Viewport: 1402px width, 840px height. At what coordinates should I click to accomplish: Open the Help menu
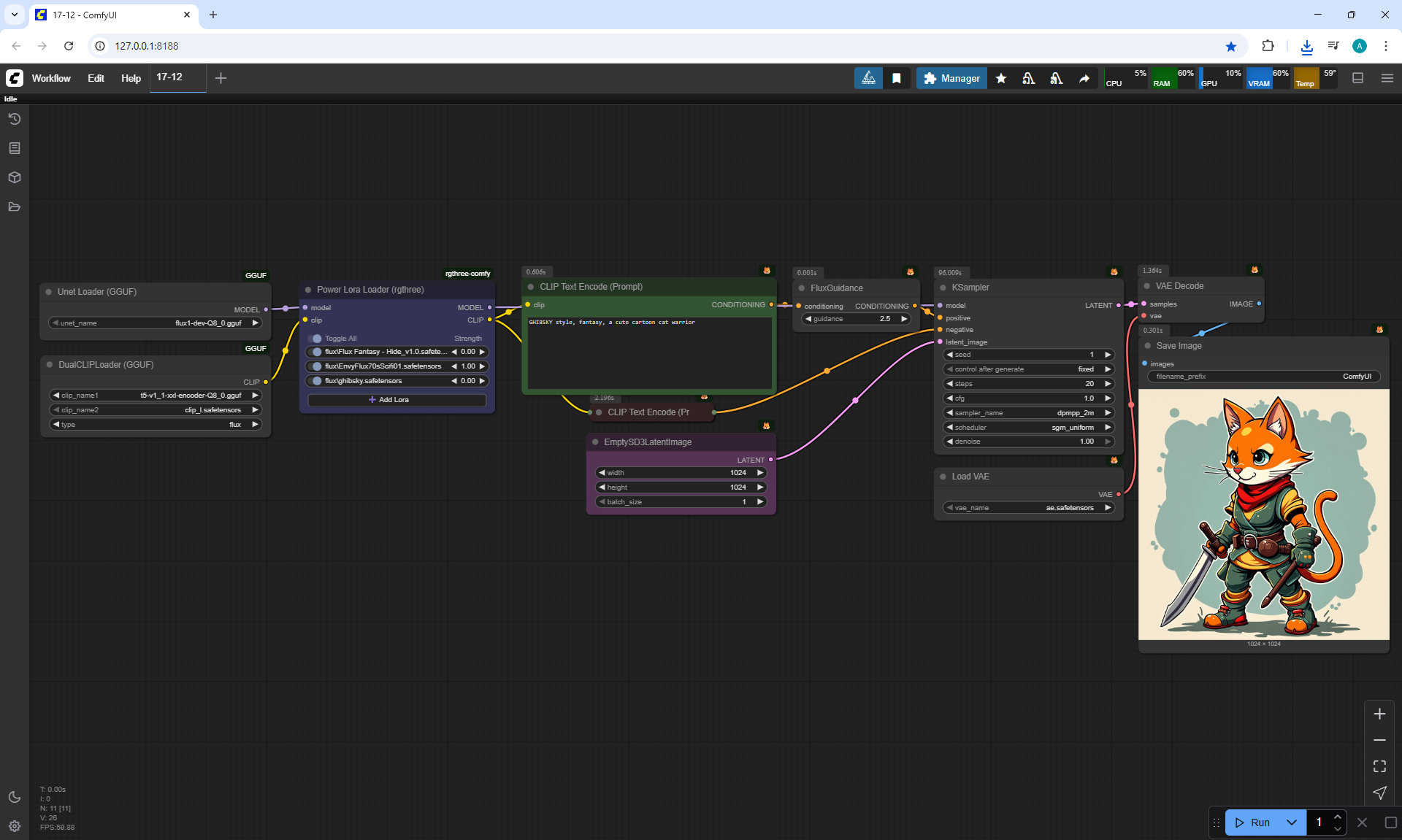131,78
